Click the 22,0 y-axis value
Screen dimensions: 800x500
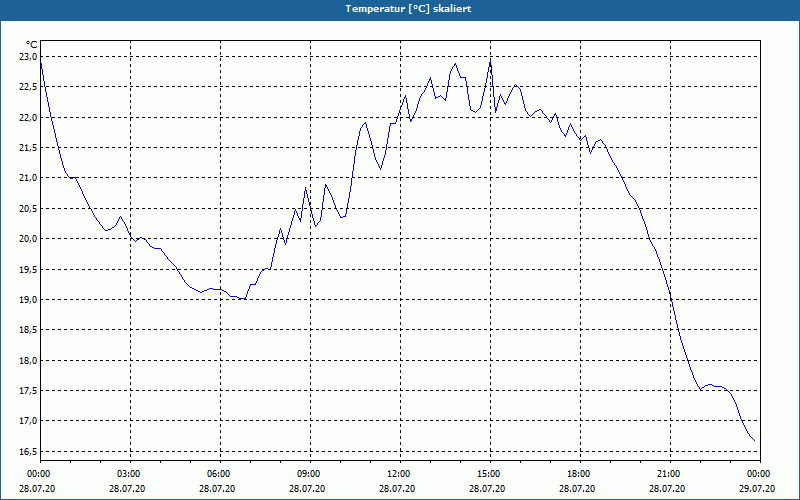28,117
